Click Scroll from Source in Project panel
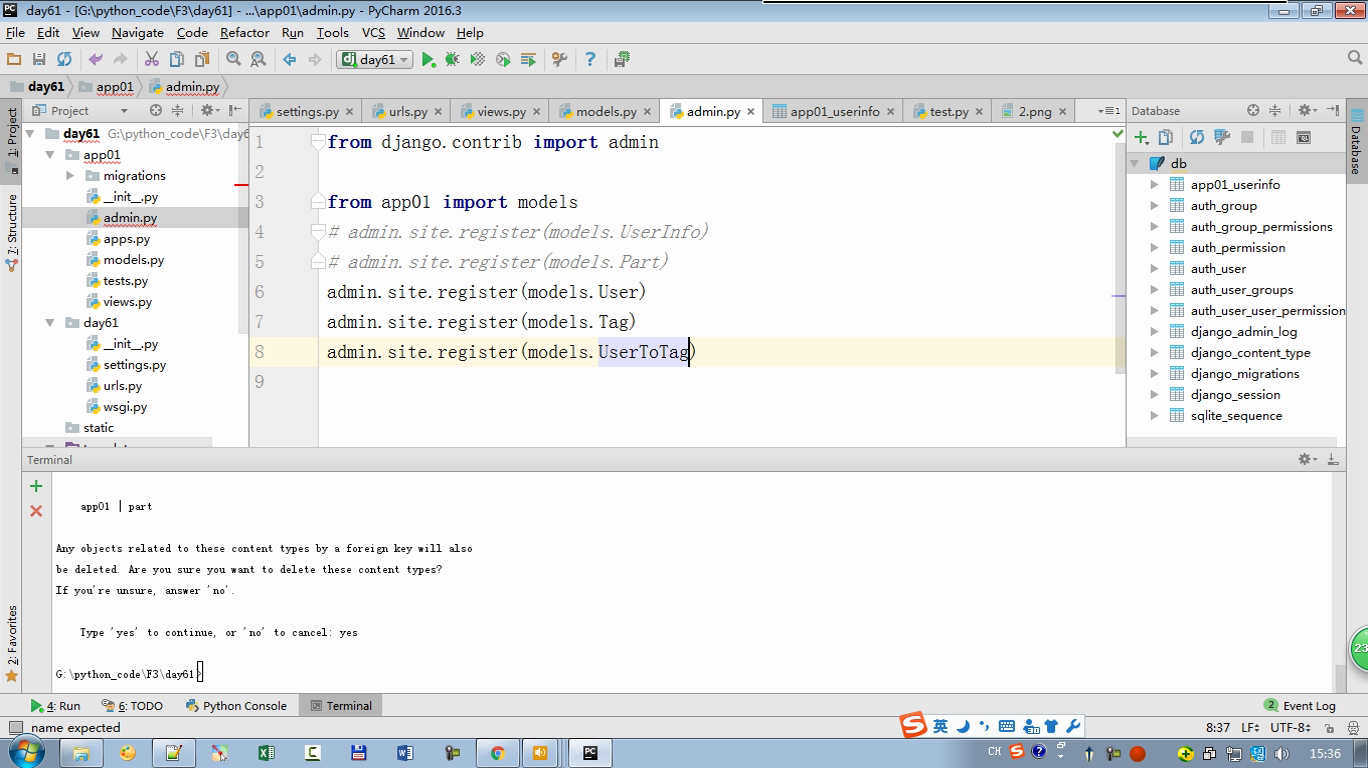Viewport: 1368px width, 768px height. (155, 110)
